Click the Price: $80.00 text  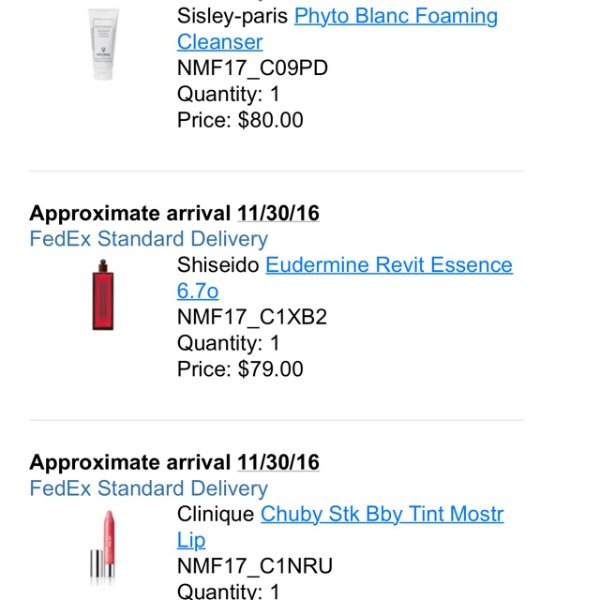(x=240, y=120)
